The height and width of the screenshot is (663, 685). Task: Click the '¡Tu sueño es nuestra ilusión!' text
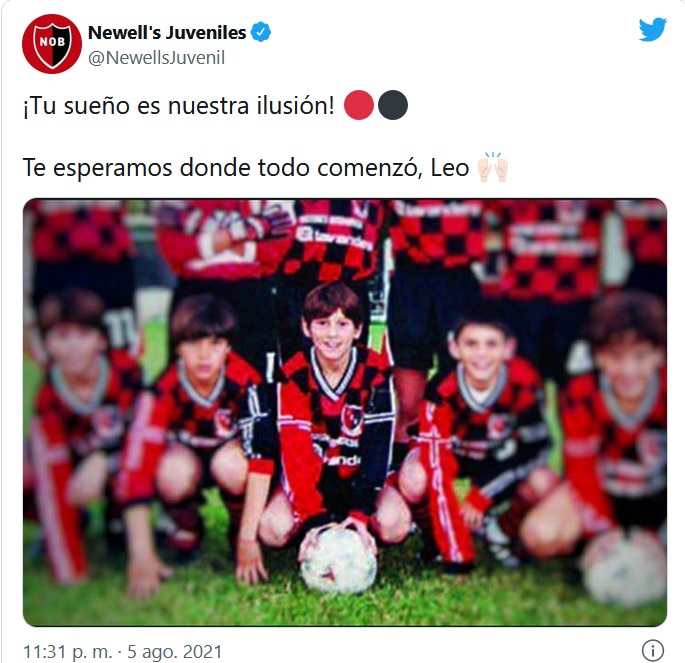pyautogui.click(x=179, y=106)
